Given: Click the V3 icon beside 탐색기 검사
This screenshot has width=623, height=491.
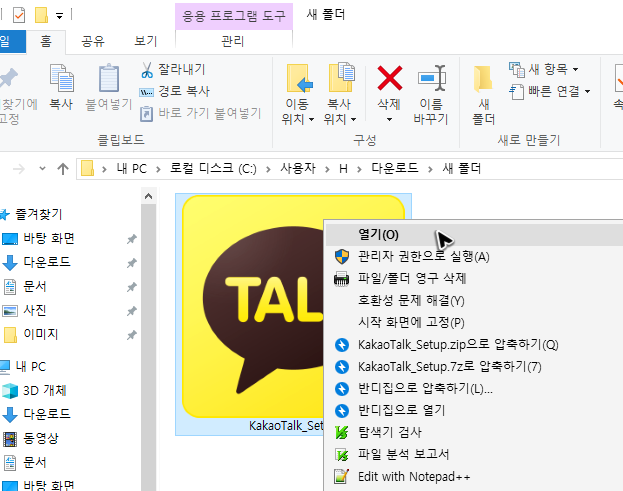Looking at the screenshot, I should [x=341, y=432].
